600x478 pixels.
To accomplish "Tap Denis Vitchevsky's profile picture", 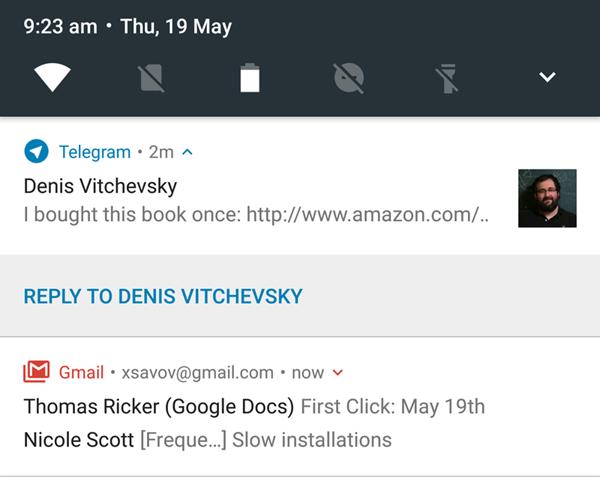I will tap(547, 198).
